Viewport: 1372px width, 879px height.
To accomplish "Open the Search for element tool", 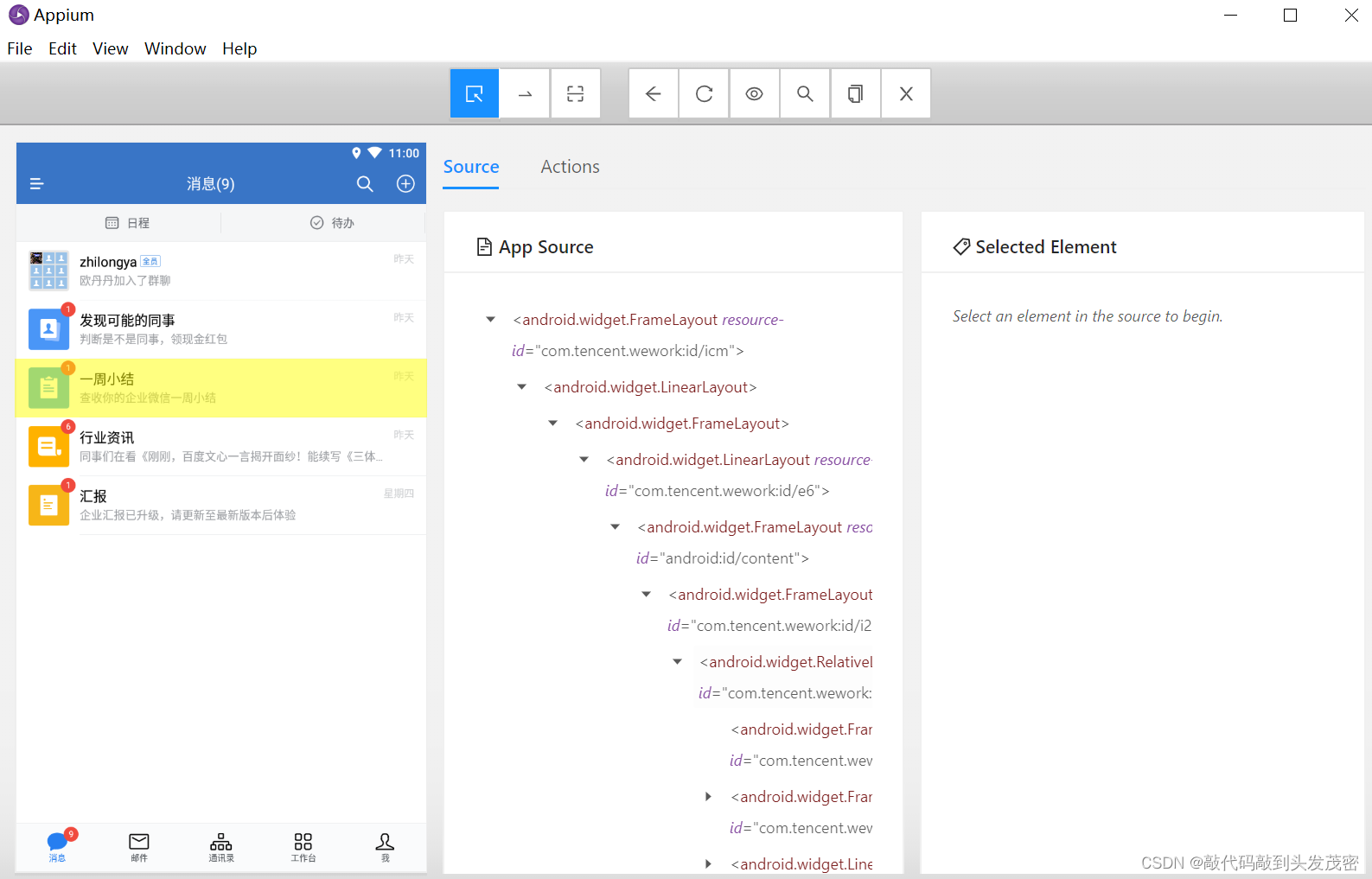I will (x=805, y=93).
